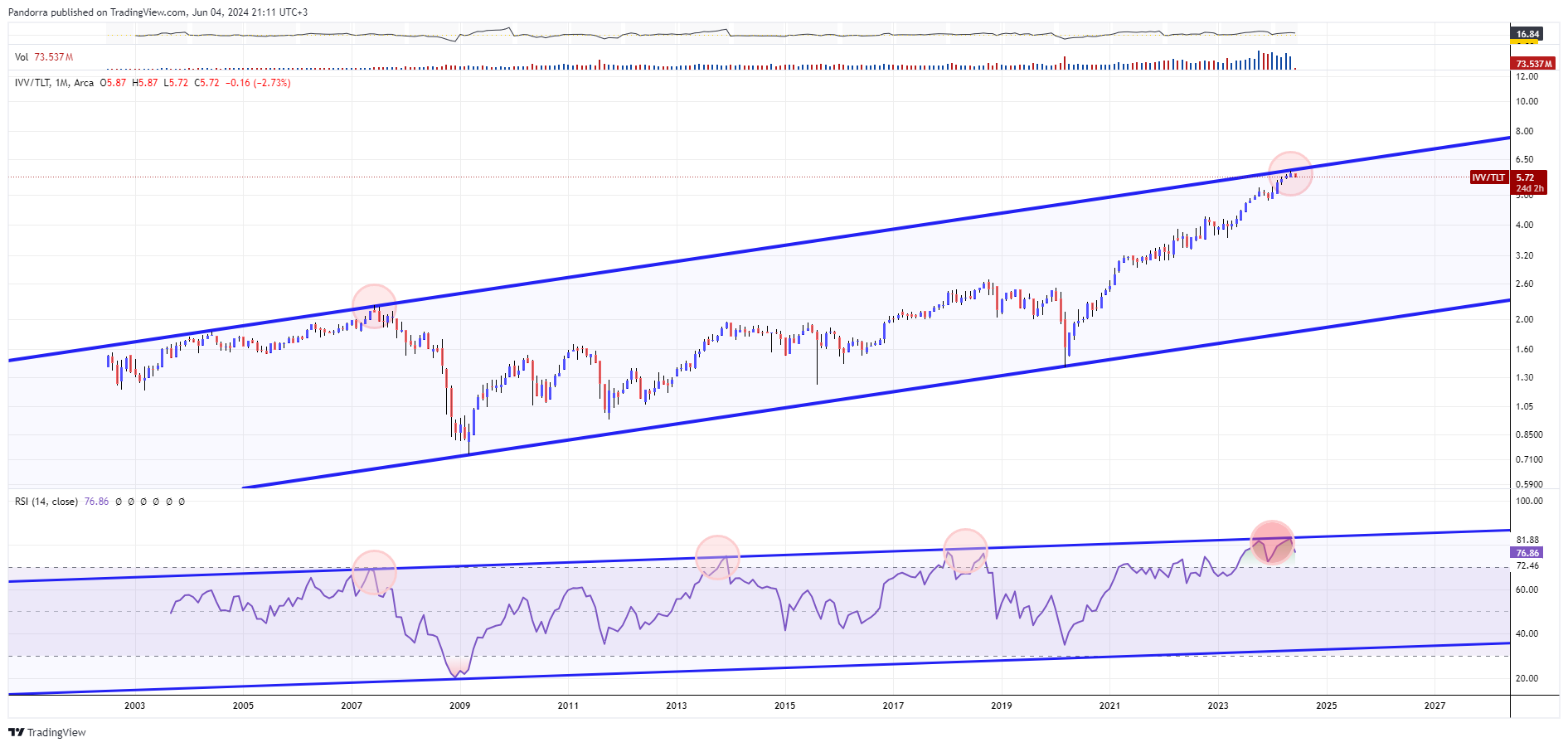Viewport: 1568px width, 747px height.
Task: Click the '−0.16 (−2.73%)' change value
Action: coord(258,83)
